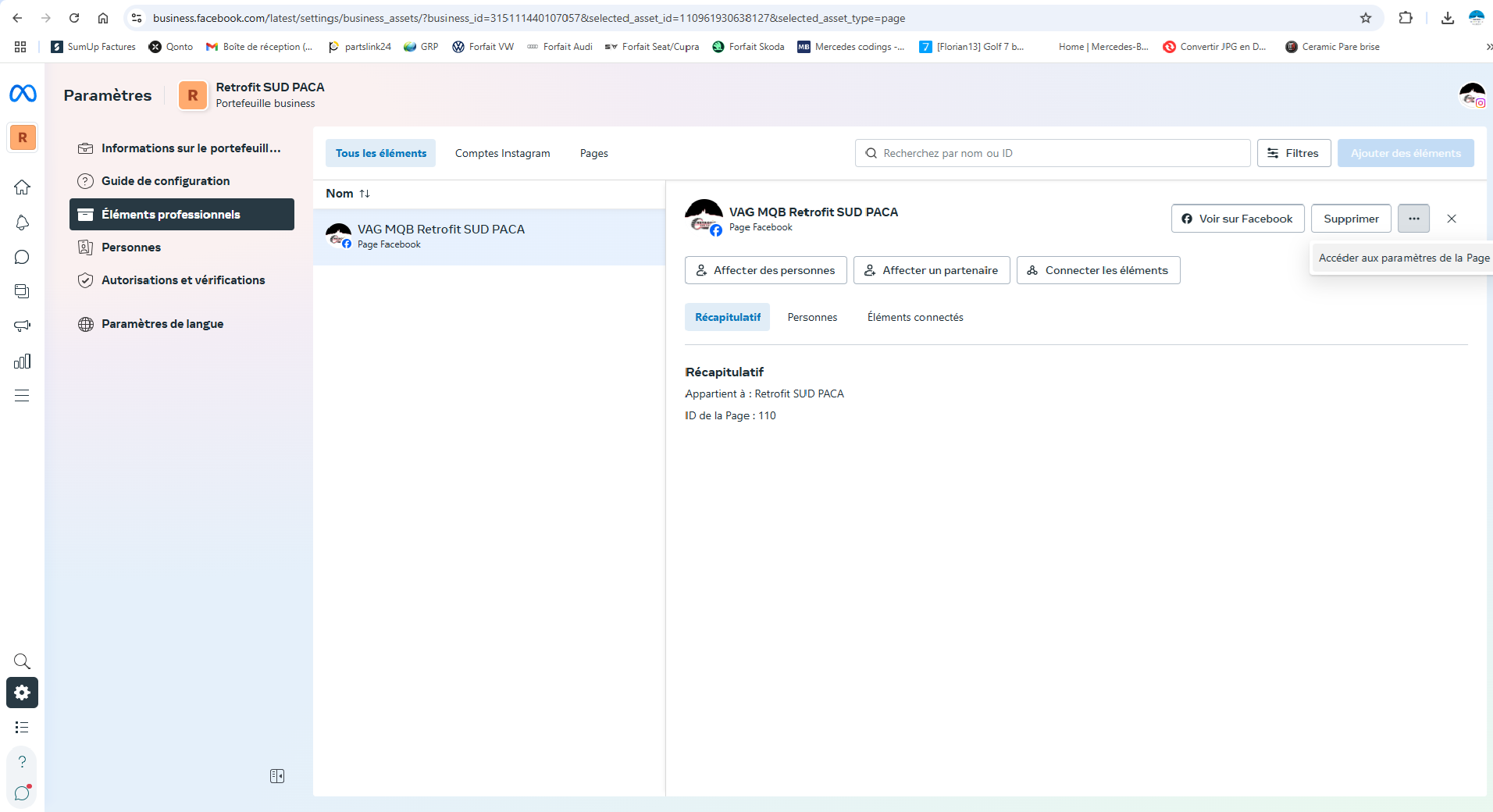Open Qonto bookmark
The image size is (1493, 812).
(171, 47)
